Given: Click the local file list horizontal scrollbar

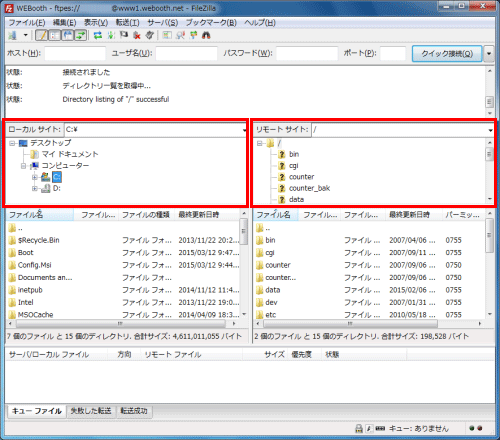Looking at the screenshot, I should coord(121,323).
